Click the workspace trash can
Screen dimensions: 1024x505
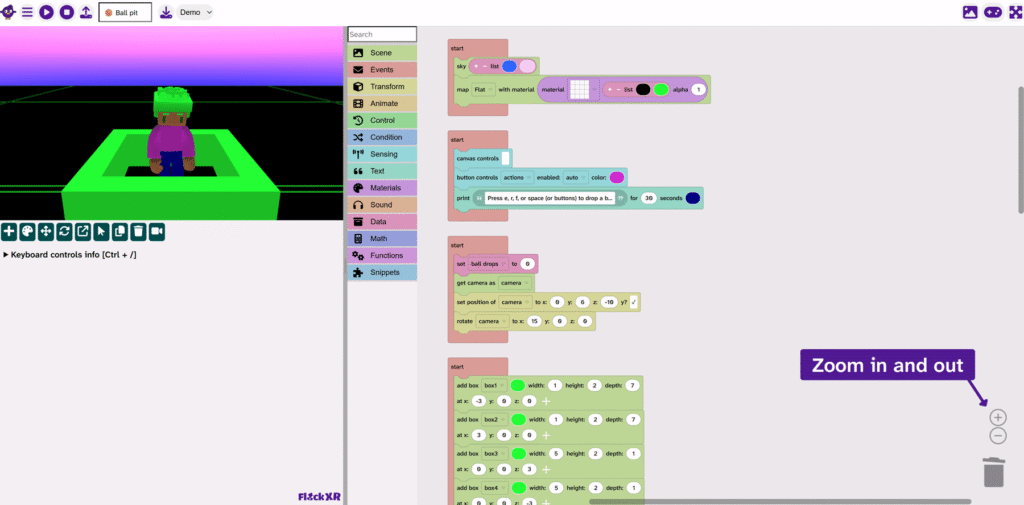pyautogui.click(x=994, y=472)
